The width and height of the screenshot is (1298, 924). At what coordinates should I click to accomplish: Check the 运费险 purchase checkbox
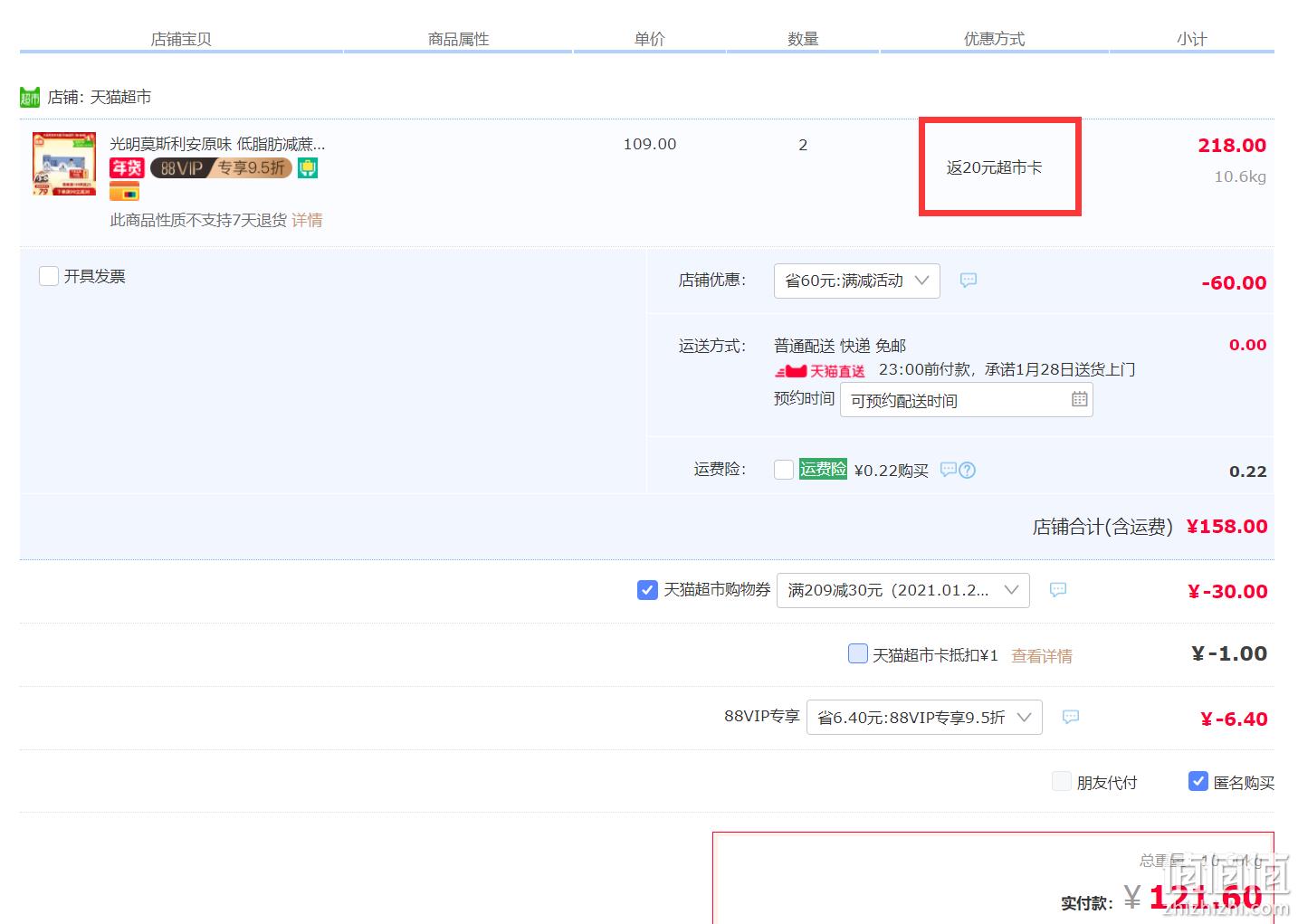[784, 470]
